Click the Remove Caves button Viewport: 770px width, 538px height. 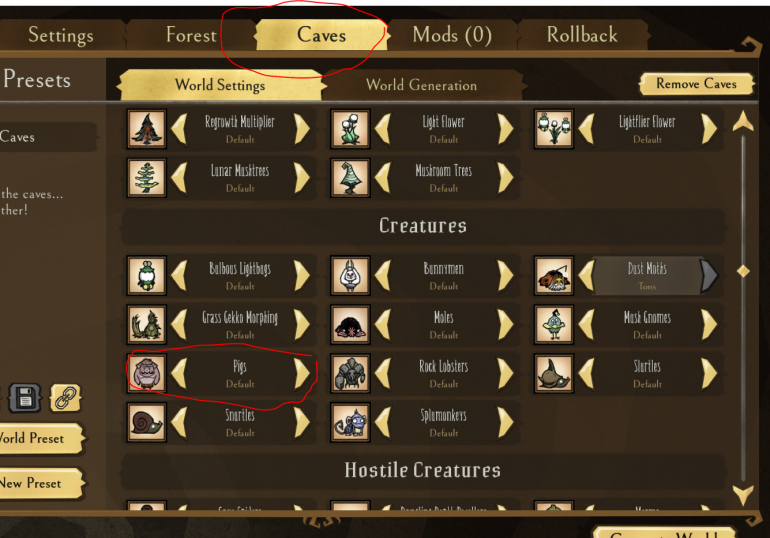pos(696,84)
